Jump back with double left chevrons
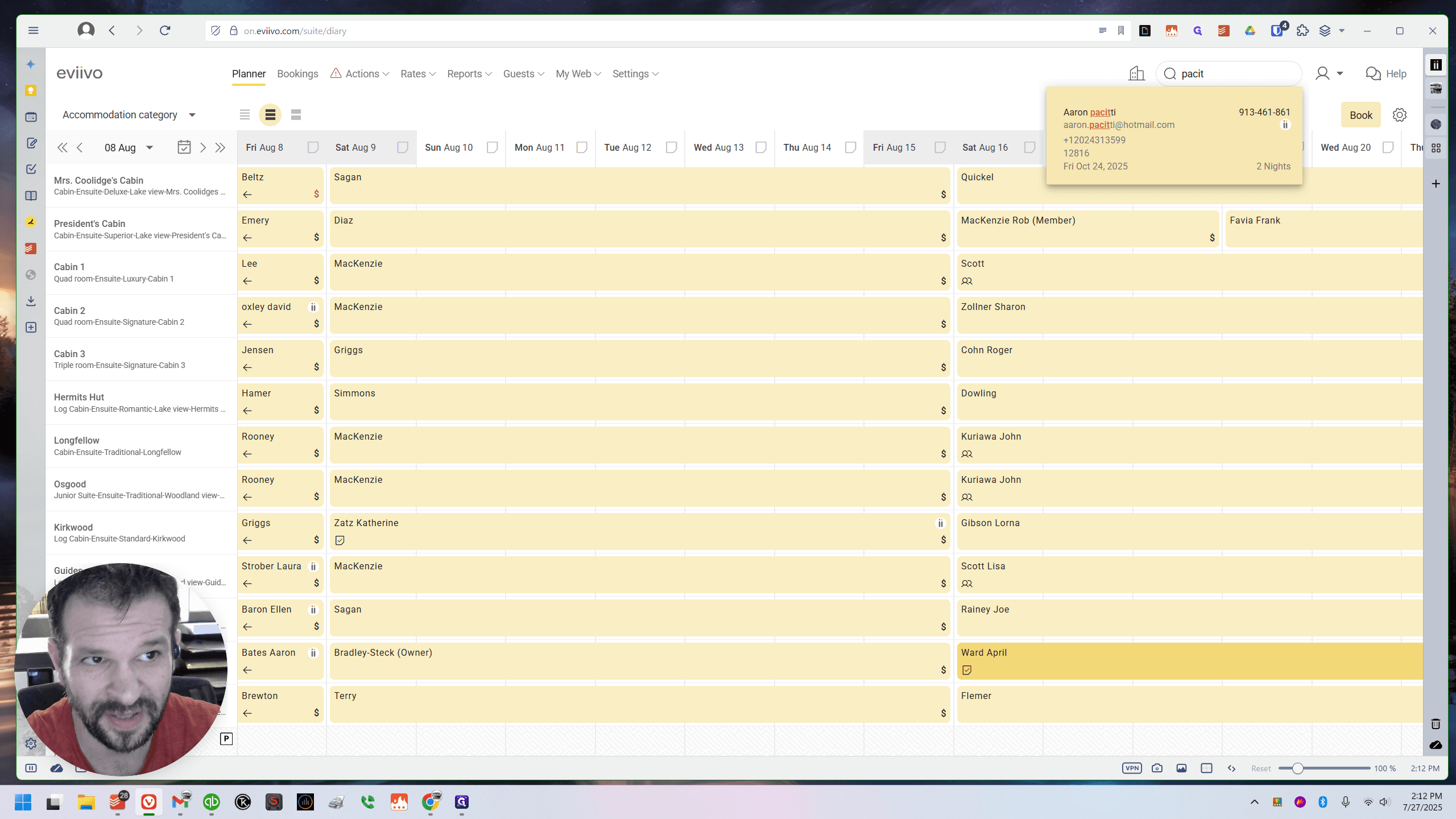Image resolution: width=1456 pixels, height=819 pixels. click(x=63, y=148)
